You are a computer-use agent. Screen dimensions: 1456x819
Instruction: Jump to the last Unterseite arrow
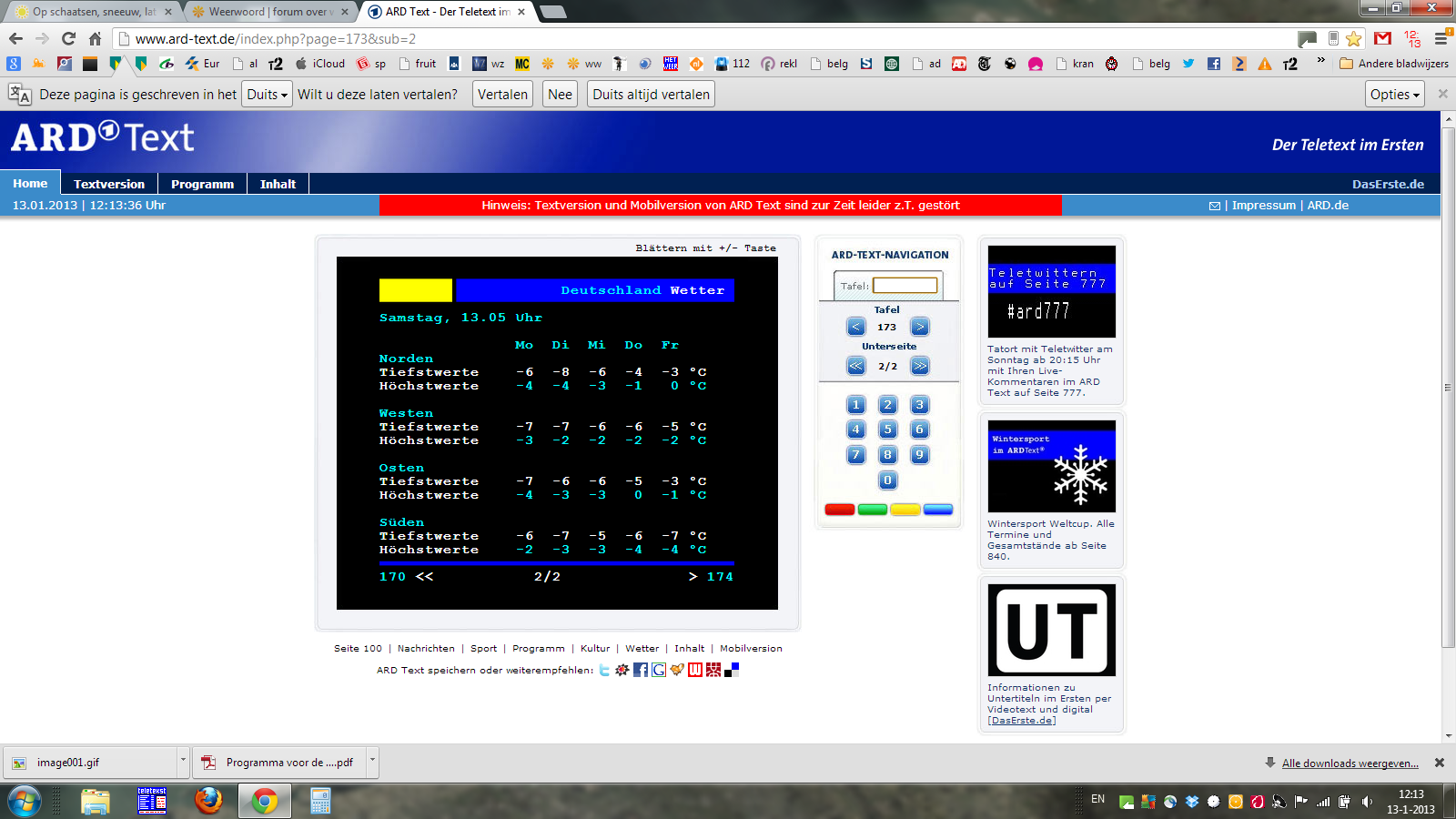(920, 366)
